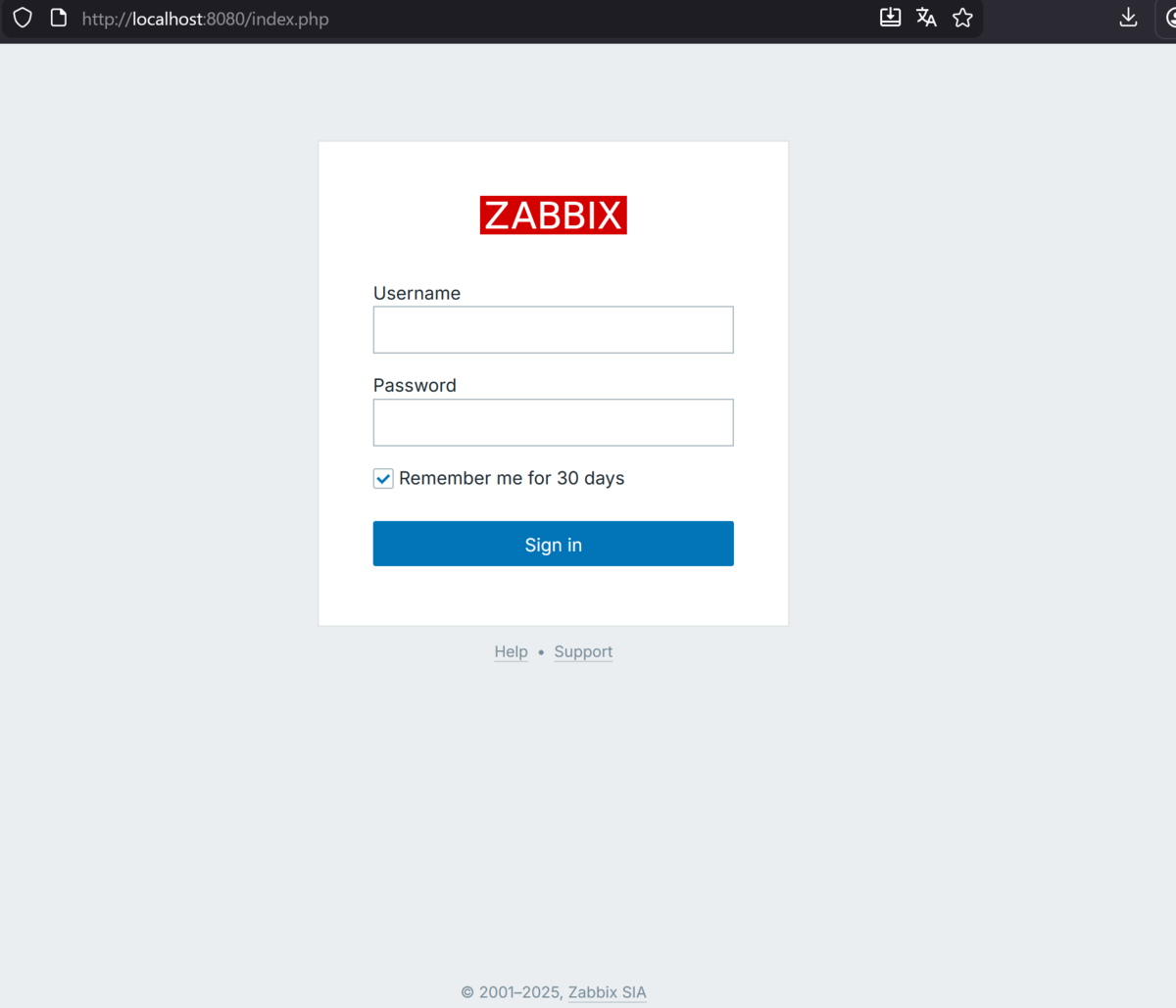
Task: Click the shield tracking protection icon
Action: (23, 18)
